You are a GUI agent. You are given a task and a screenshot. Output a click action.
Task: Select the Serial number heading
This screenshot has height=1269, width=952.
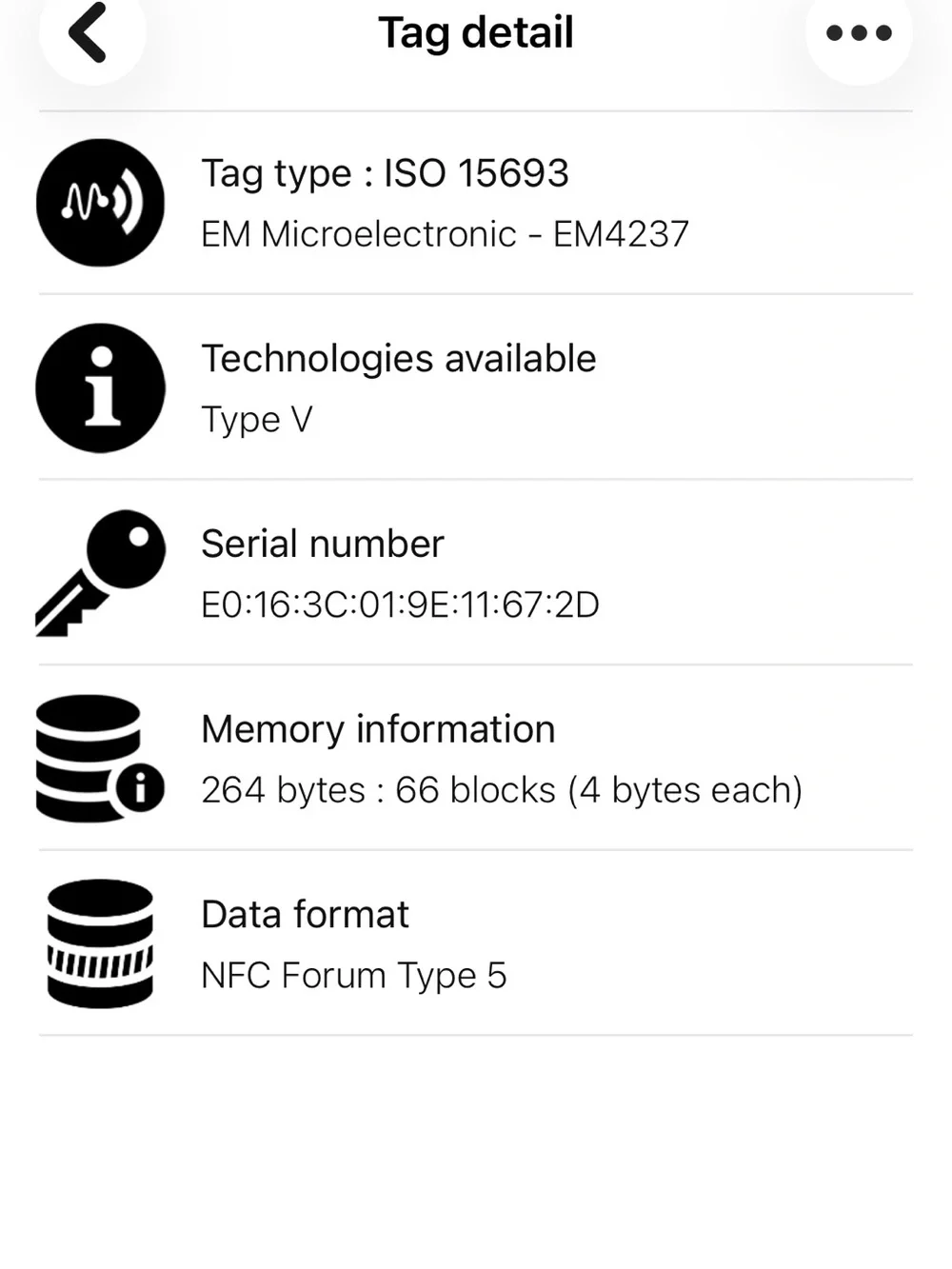323,544
